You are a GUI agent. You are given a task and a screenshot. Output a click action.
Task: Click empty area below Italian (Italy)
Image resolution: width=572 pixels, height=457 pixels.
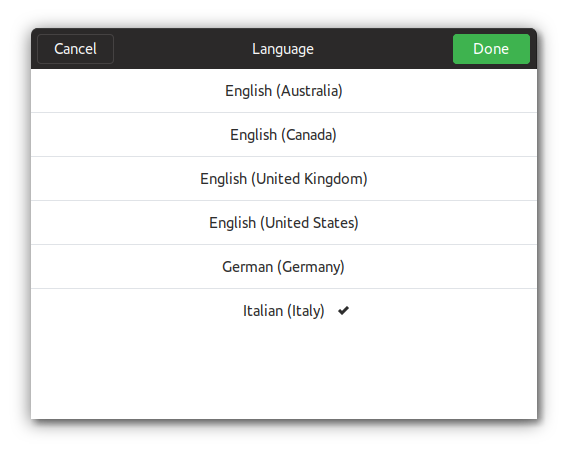pyautogui.click(x=284, y=376)
